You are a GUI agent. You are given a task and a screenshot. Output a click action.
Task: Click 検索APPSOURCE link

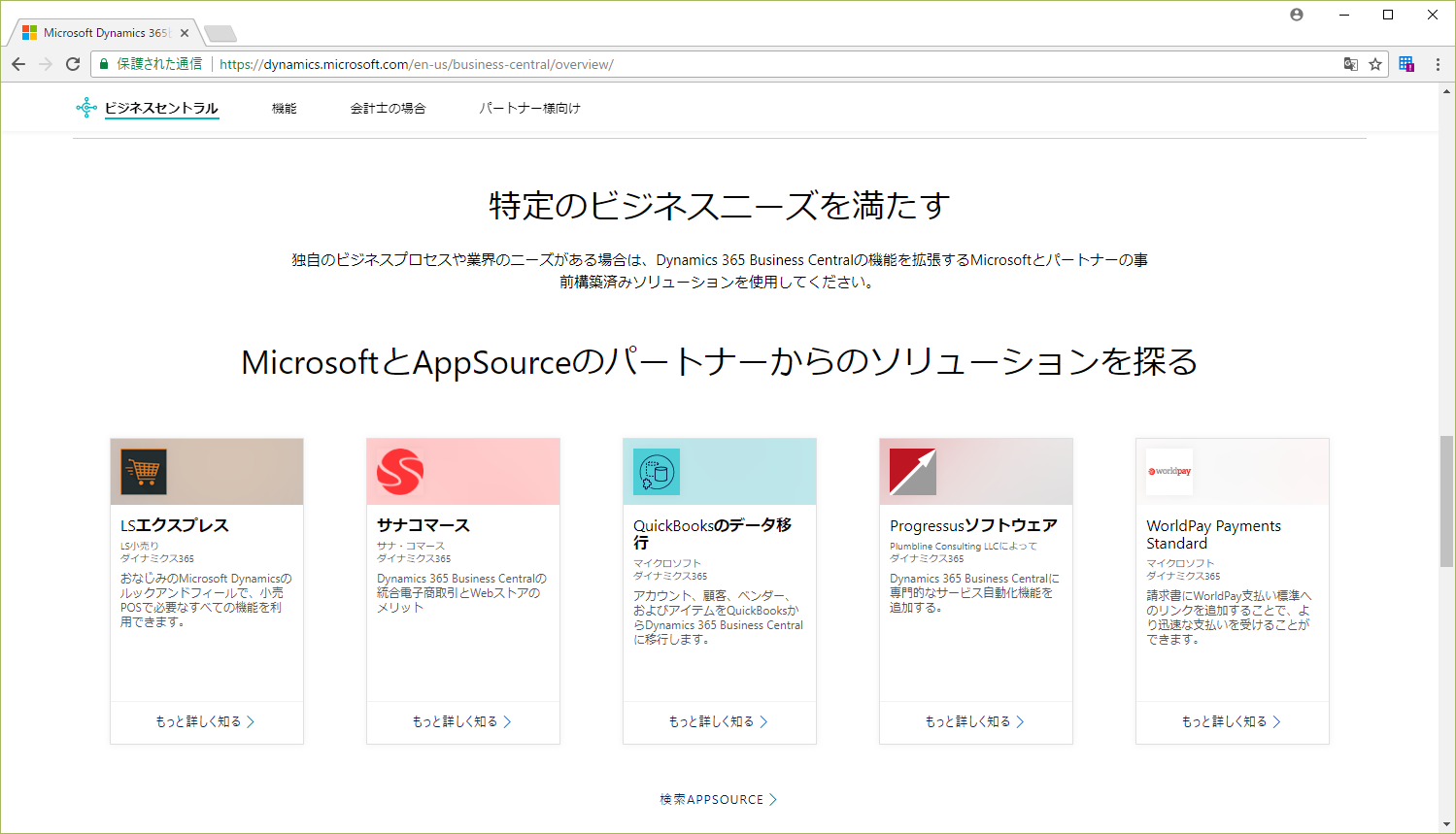point(718,799)
